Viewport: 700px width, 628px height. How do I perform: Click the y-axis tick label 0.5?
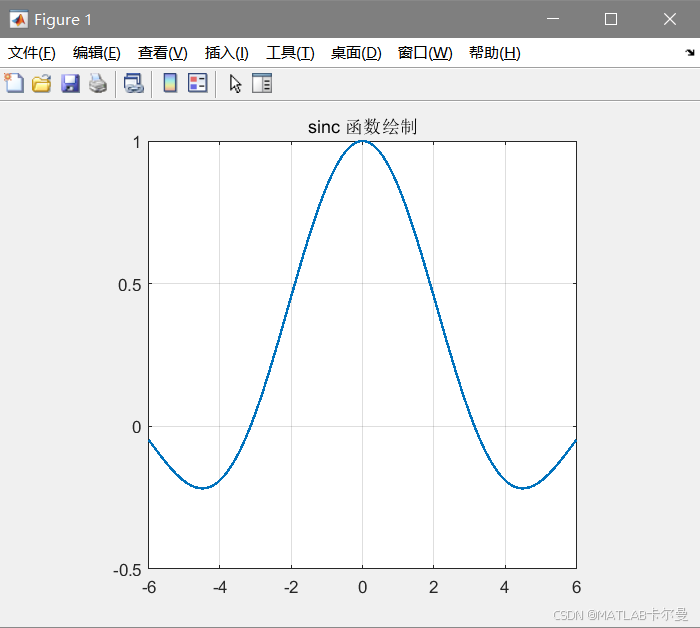tap(129, 285)
